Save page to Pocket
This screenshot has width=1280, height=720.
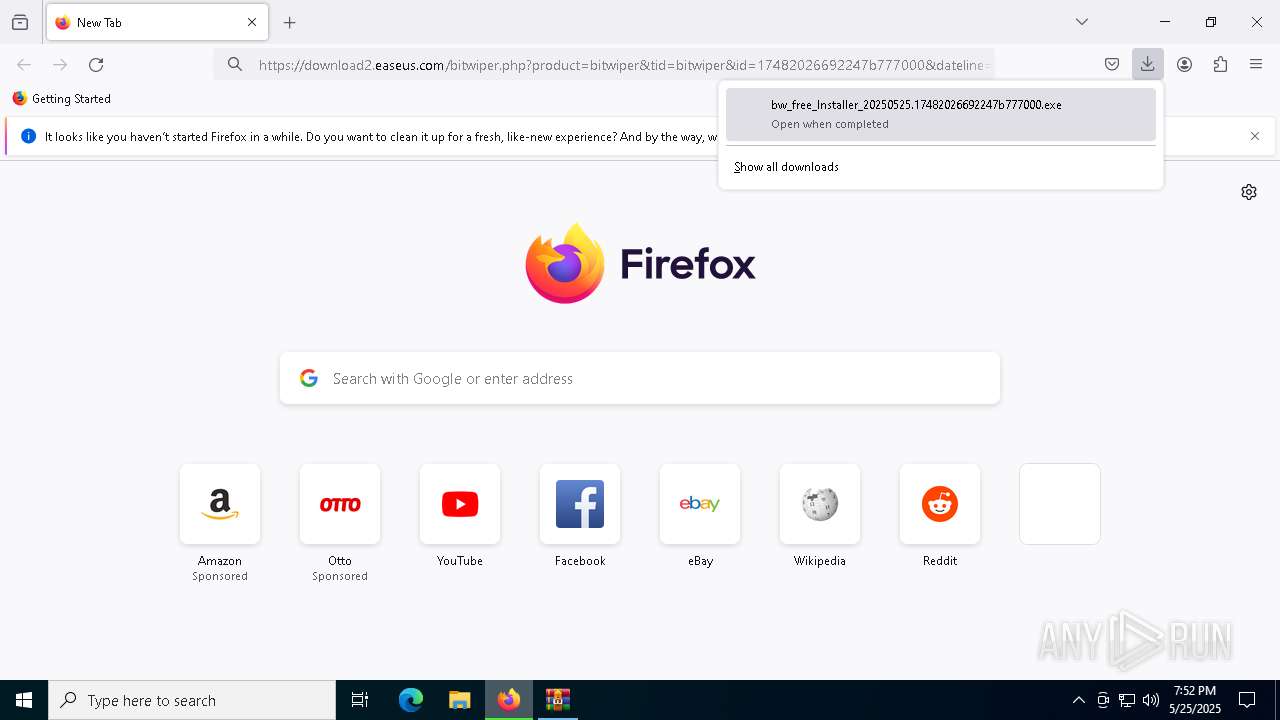(1112, 65)
